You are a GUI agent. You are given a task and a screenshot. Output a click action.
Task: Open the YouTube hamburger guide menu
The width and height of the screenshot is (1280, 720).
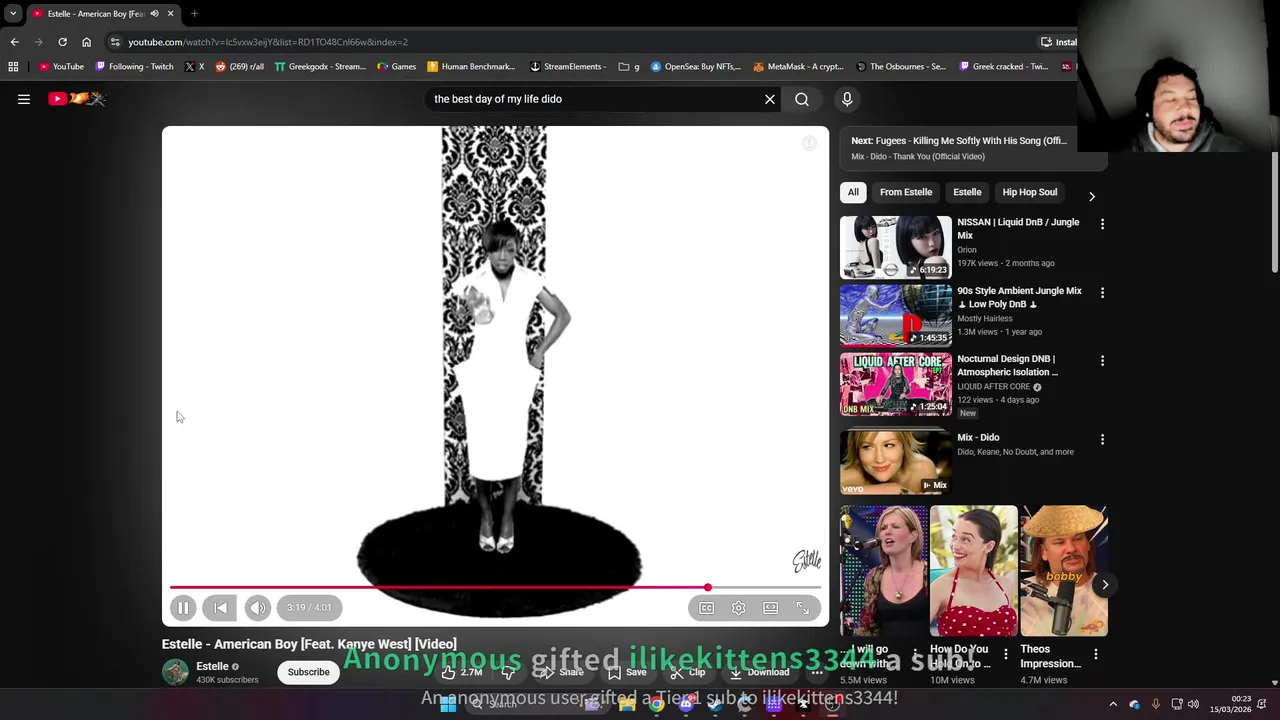click(24, 99)
